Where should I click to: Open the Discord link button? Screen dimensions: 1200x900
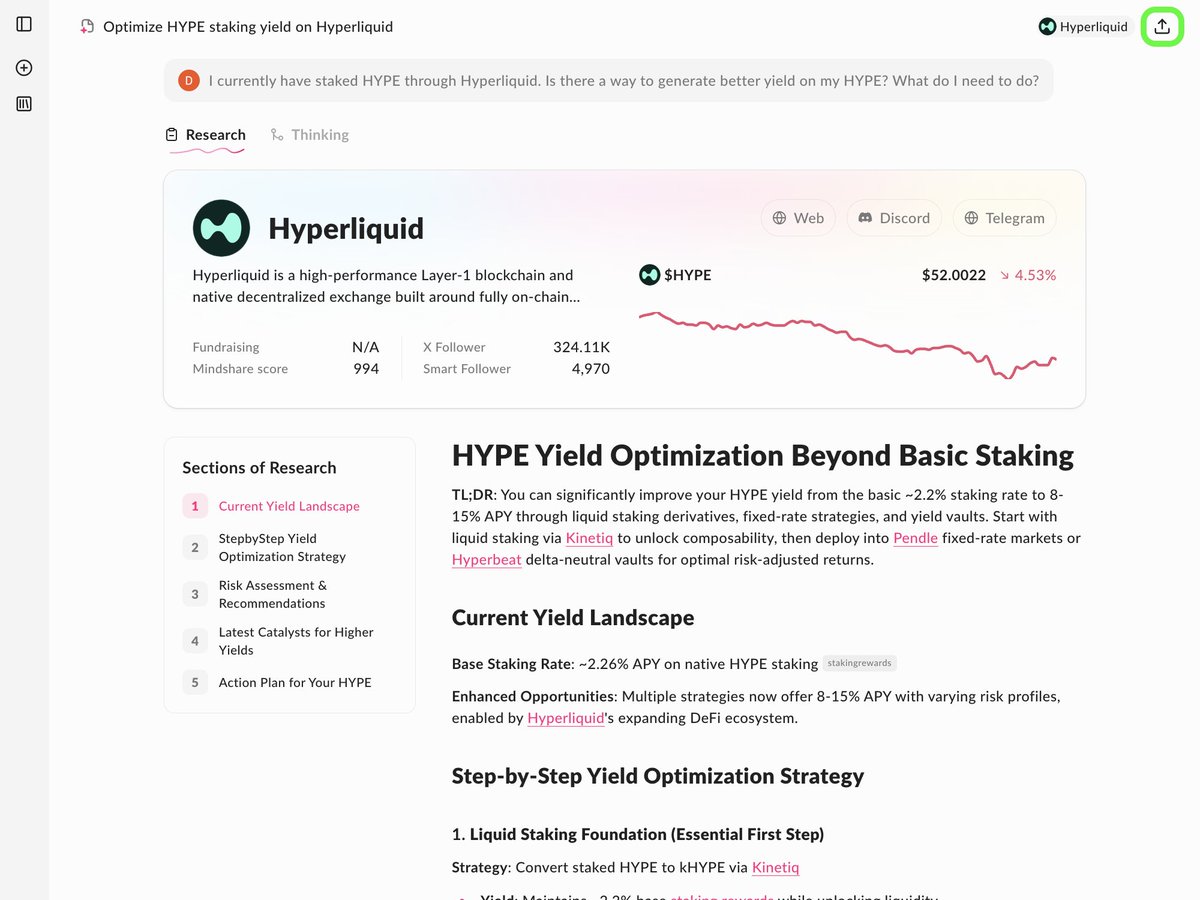point(894,218)
